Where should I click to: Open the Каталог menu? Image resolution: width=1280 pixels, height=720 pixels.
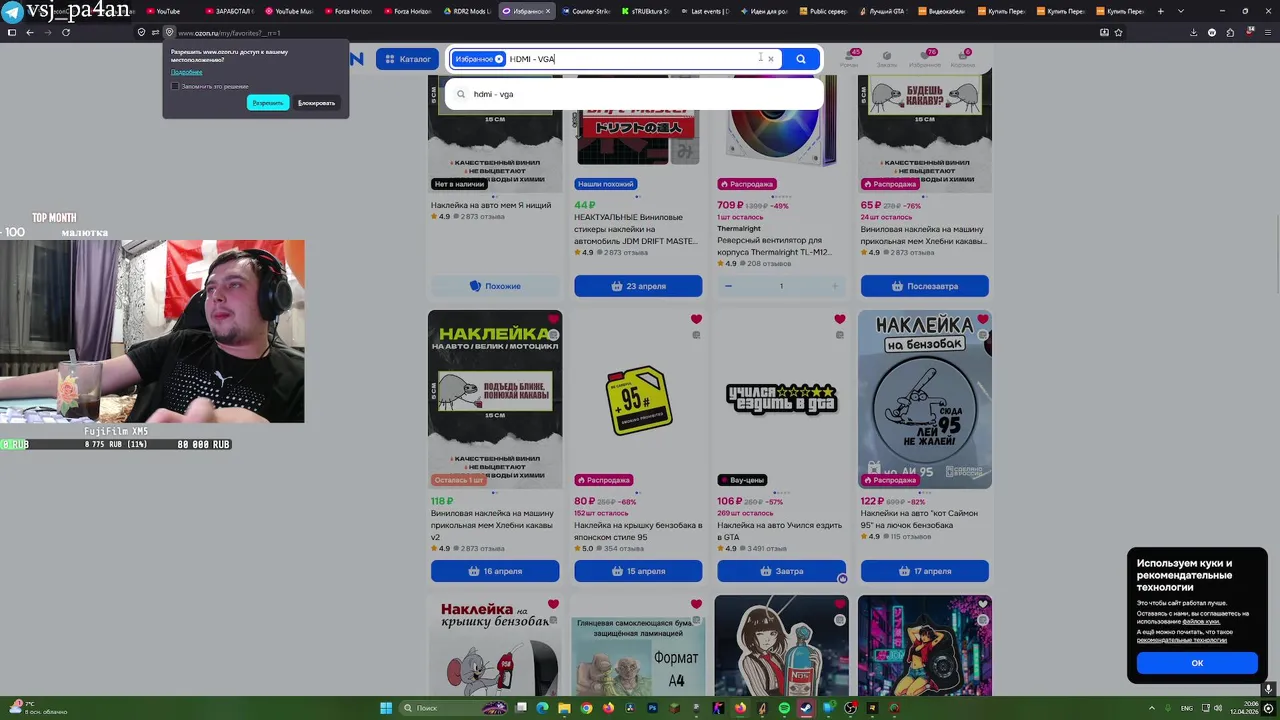(407, 59)
